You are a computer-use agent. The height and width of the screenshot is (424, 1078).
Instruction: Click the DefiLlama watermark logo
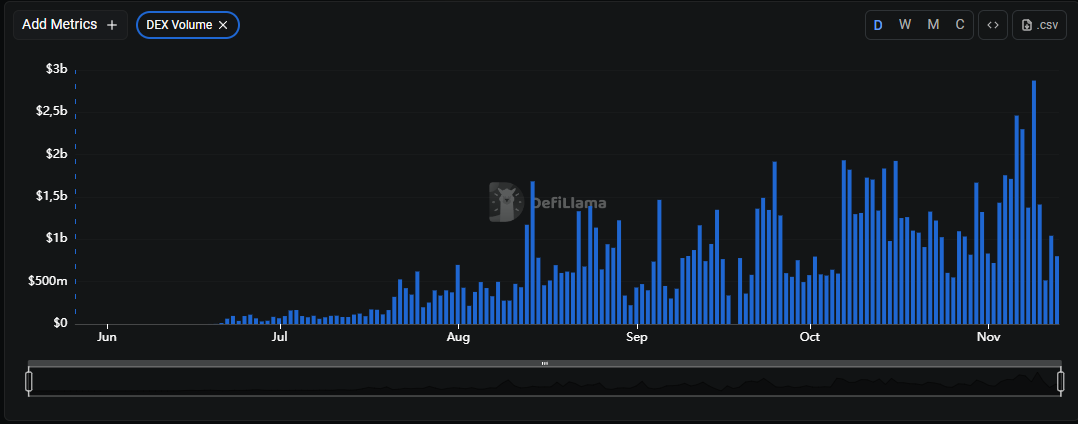(508, 202)
